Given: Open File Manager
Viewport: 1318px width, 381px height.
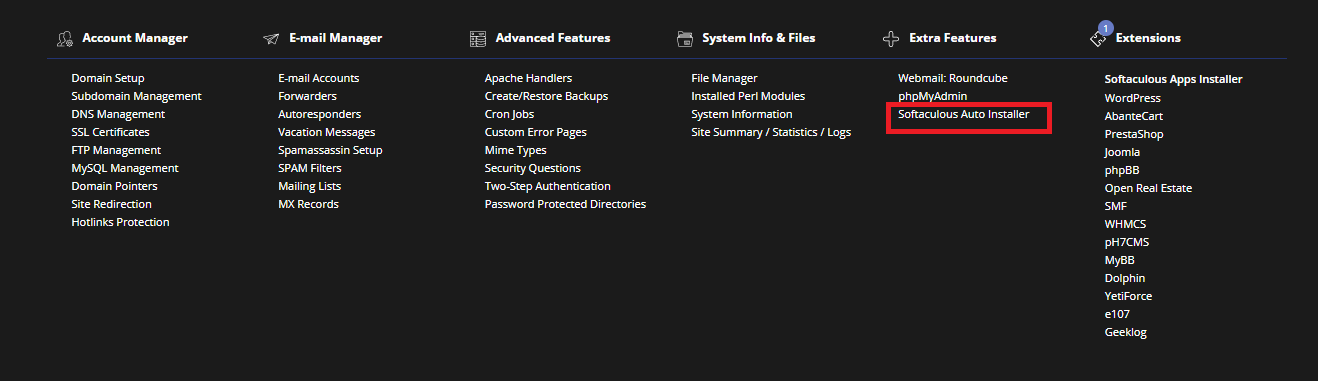Looking at the screenshot, I should point(724,78).
